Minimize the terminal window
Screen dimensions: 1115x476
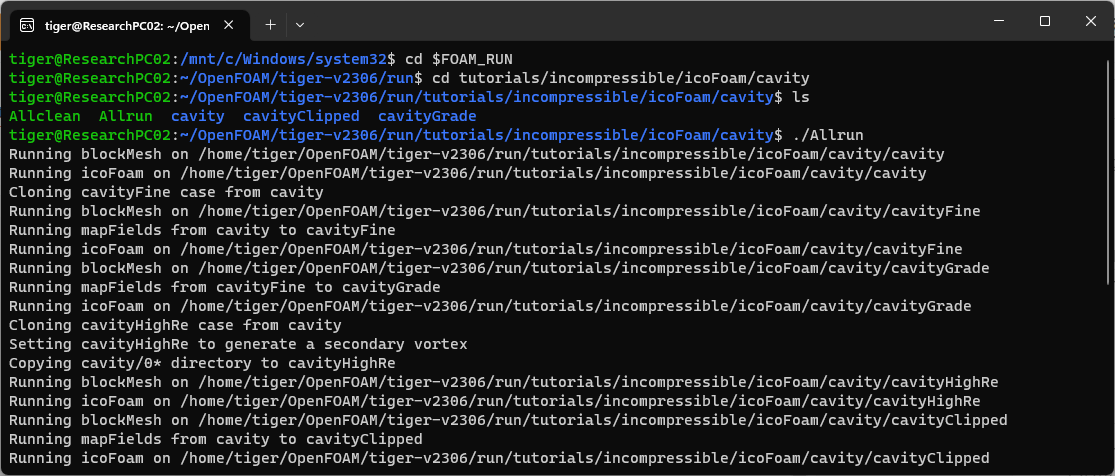pyautogui.click(x=1000, y=21)
